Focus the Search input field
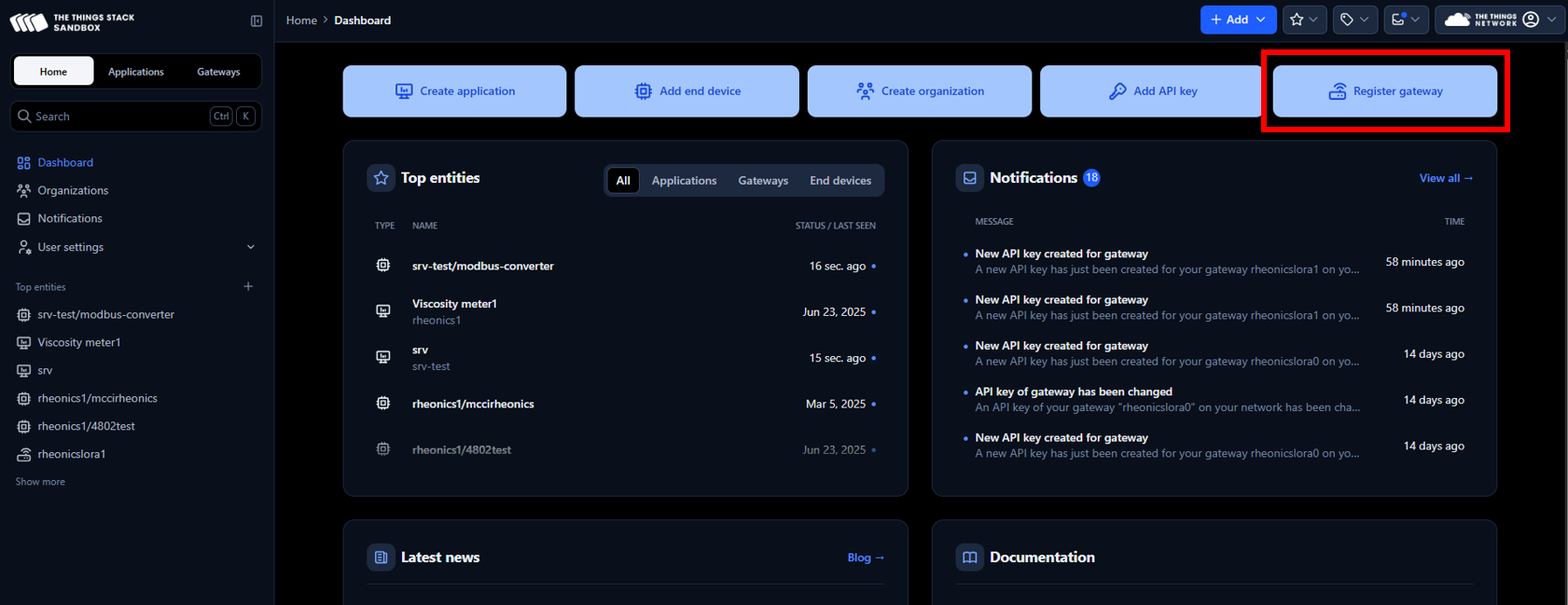1568x605 pixels. click(135, 117)
